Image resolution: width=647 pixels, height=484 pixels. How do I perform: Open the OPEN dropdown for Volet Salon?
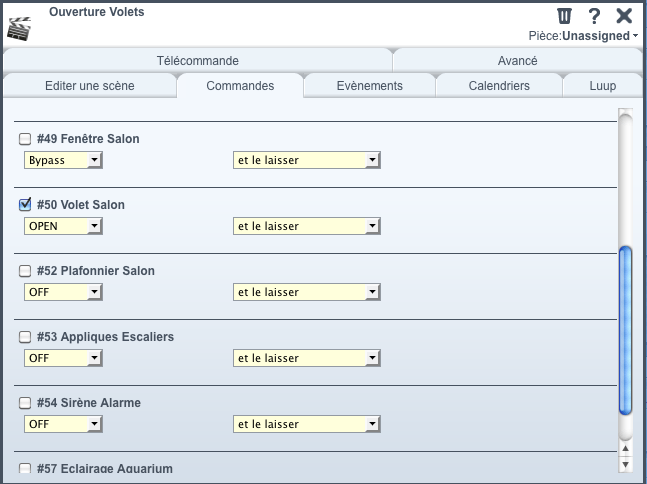tap(63, 226)
